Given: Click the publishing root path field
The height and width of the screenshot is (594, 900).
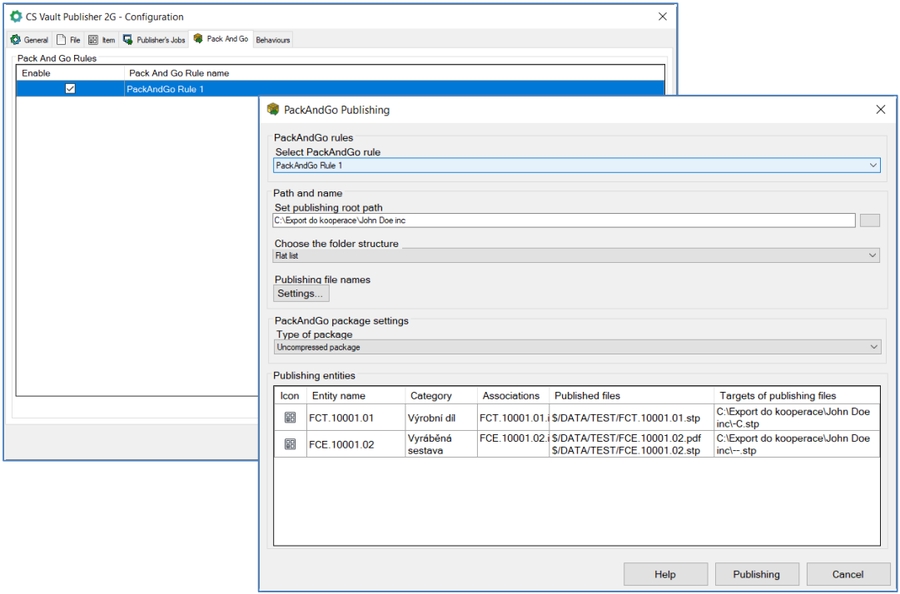Looking at the screenshot, I should 563,220.
